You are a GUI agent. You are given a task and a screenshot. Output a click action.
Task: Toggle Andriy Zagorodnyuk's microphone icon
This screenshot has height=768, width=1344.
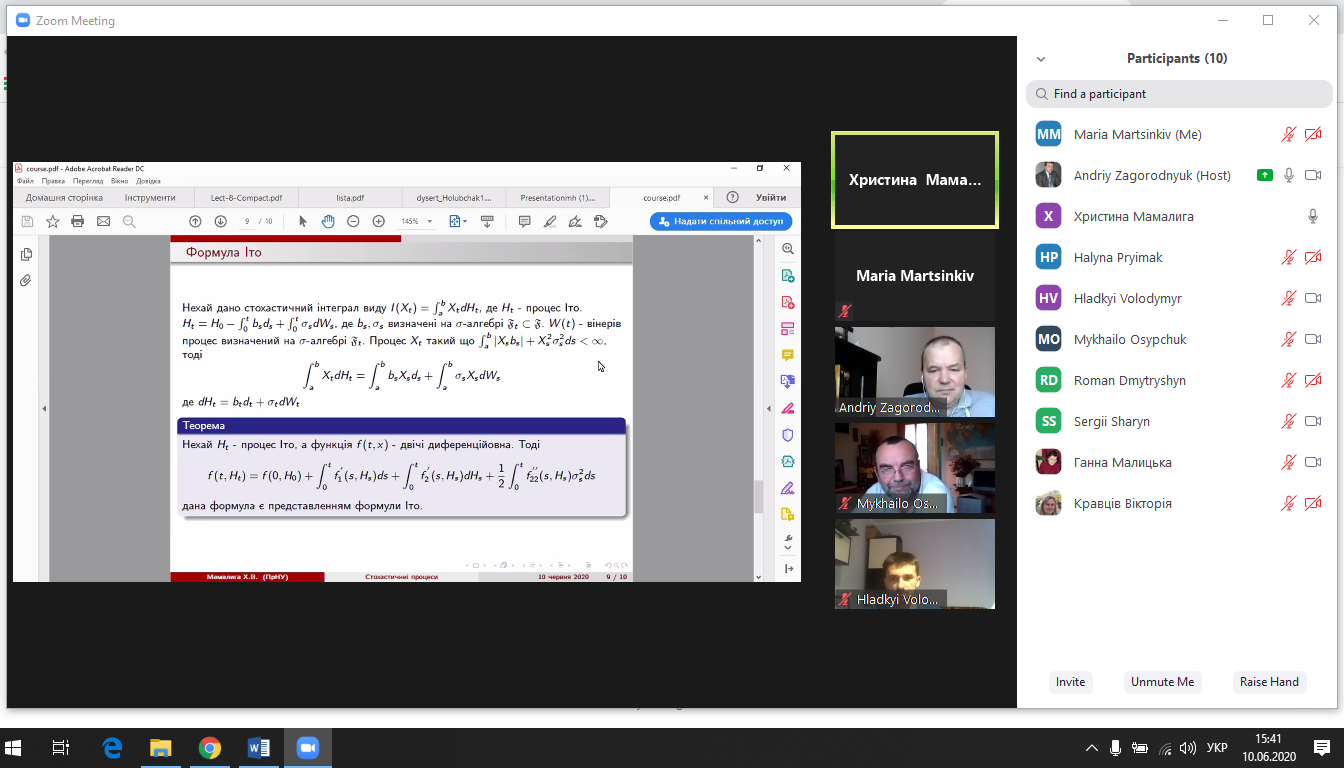[x=1289, y=175]
